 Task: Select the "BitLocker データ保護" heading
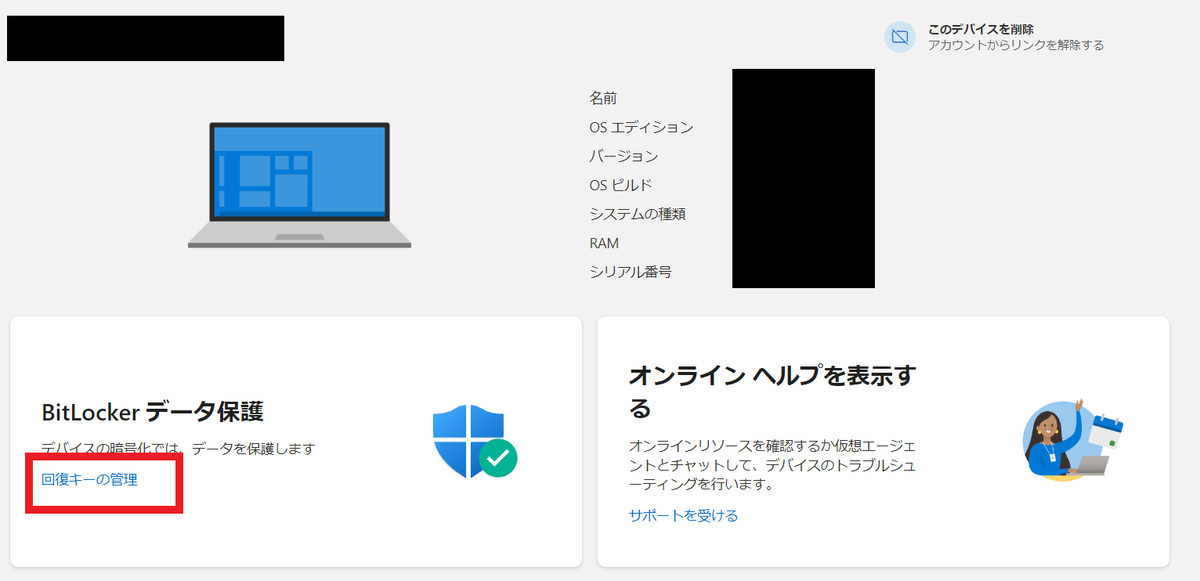(152, 412)
